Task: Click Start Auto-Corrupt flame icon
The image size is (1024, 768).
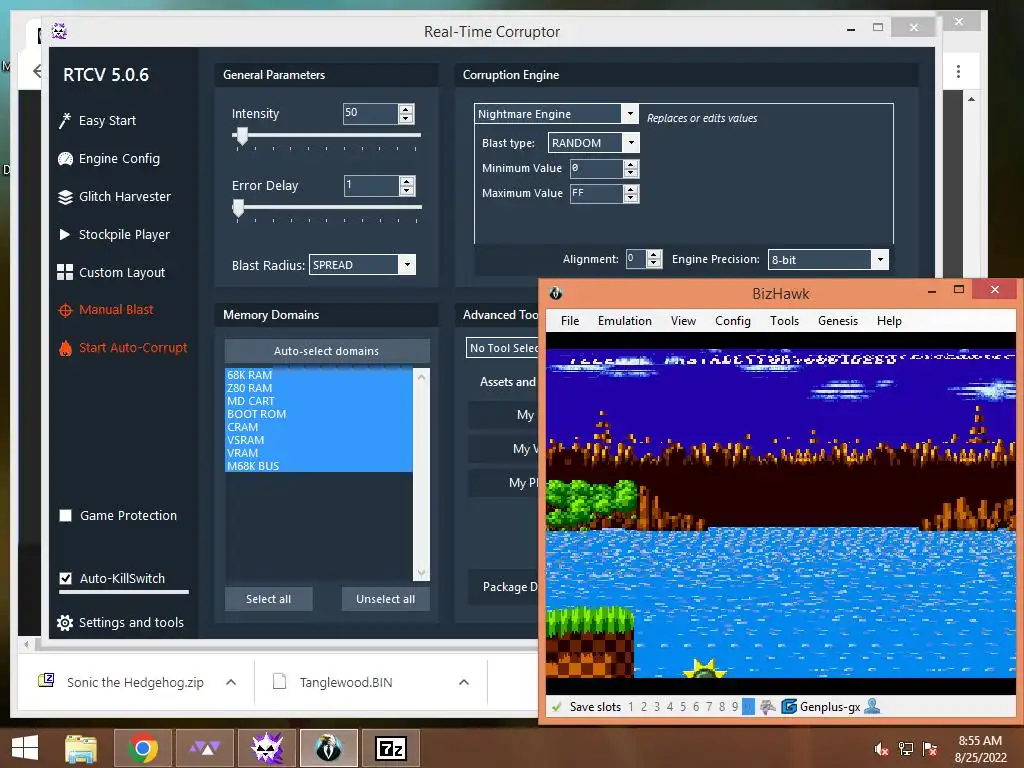Action: pos(65,348)
